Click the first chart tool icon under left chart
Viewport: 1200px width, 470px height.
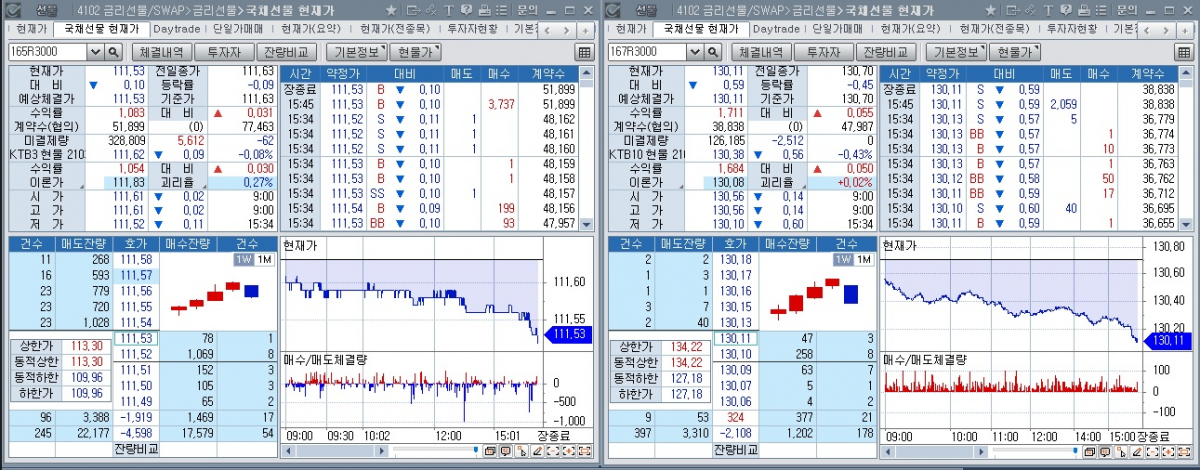490,451
